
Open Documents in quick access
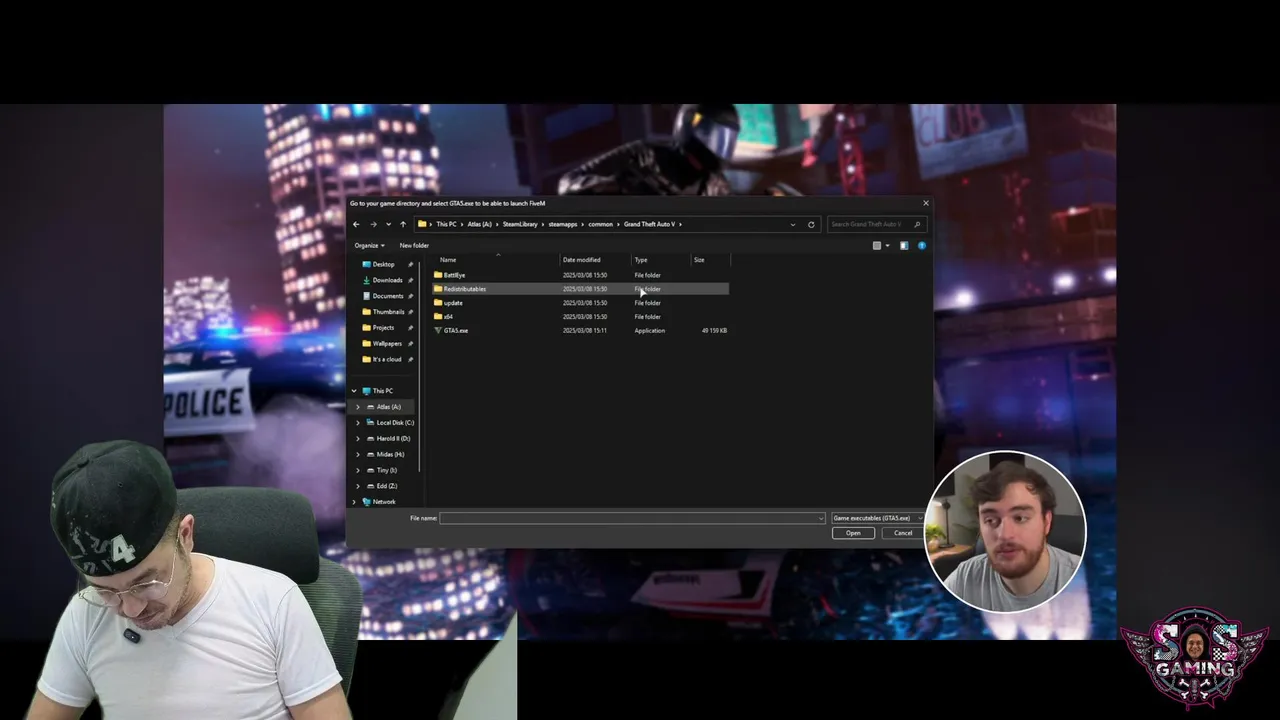pos(388,296)
